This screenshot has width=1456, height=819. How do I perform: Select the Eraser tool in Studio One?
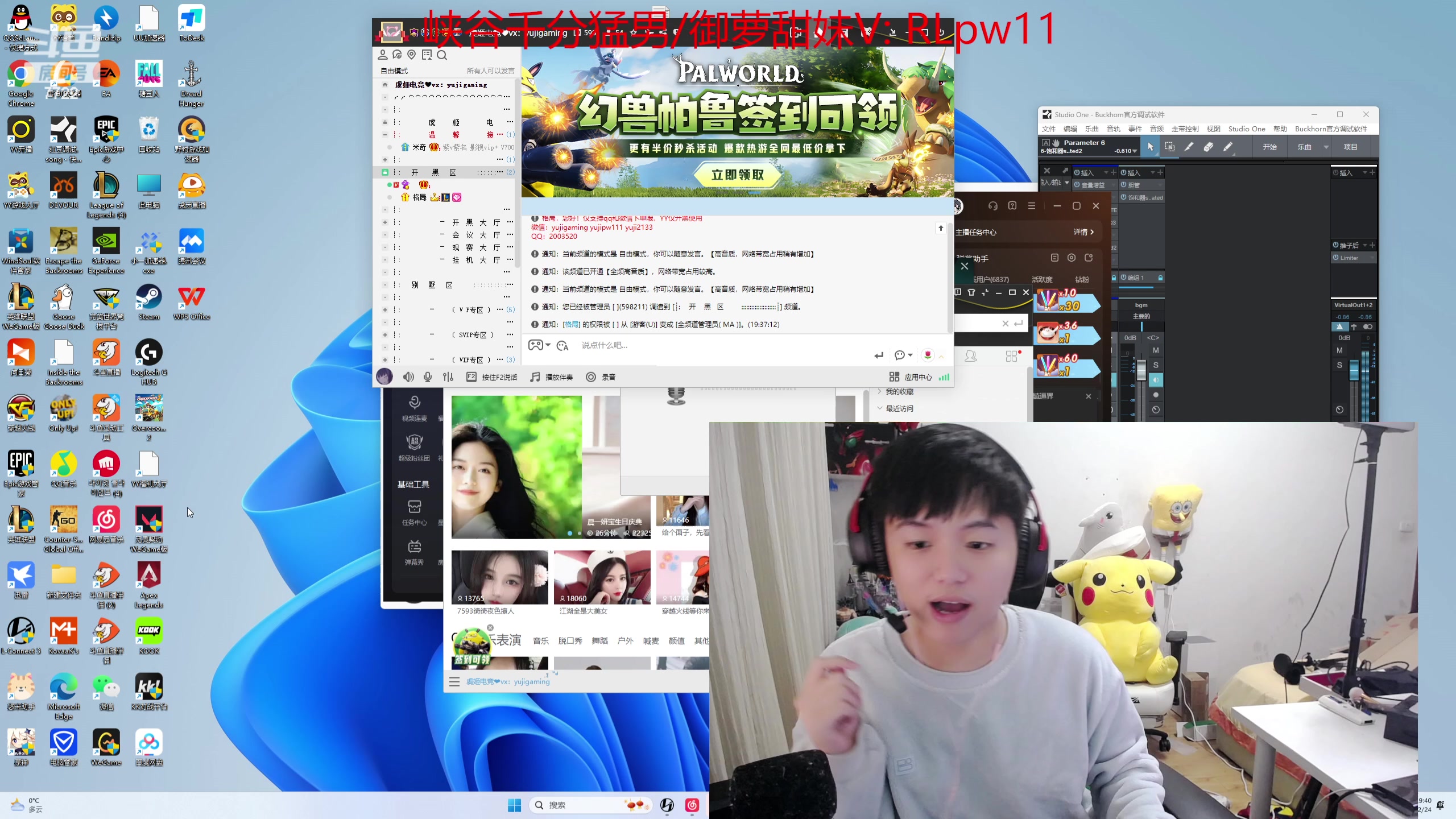1208,147
